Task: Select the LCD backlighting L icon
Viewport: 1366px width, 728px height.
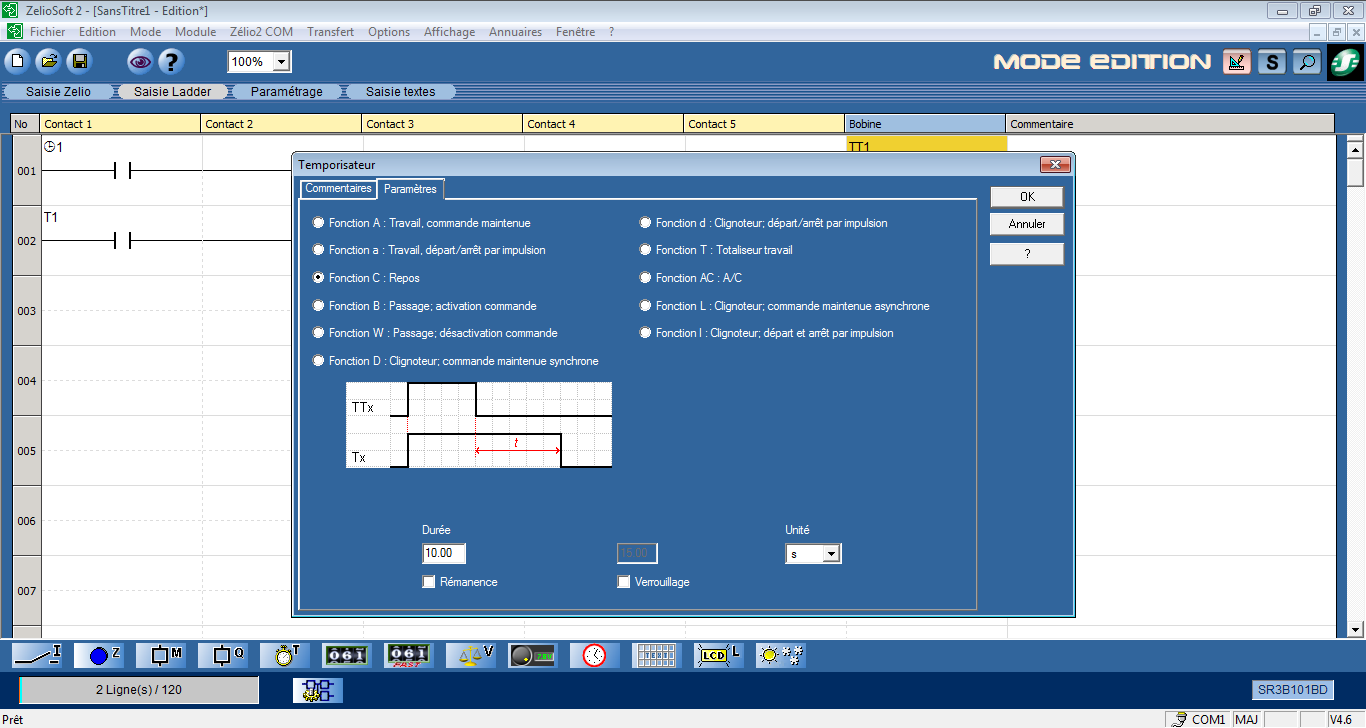Action: (x=720, y=655)
